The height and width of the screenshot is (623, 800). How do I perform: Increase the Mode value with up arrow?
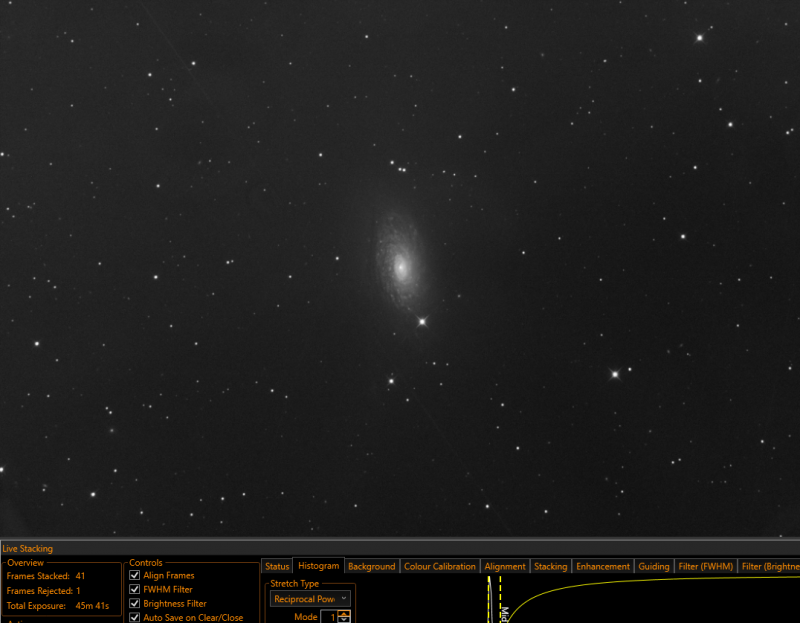[344, 614]
